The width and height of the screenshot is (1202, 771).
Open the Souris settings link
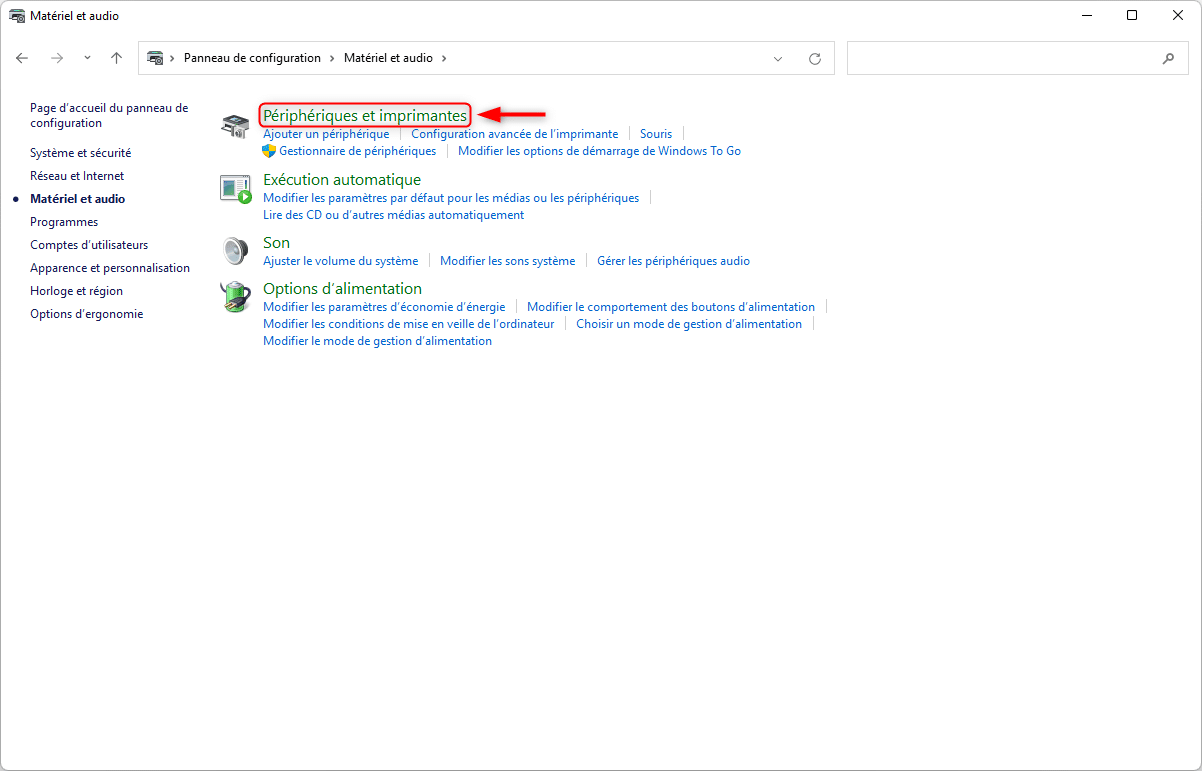pos(656,134)
